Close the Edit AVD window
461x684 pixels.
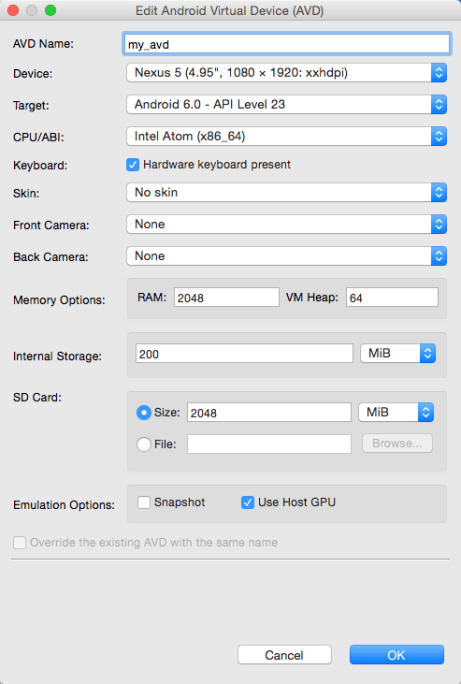coord(13,10)
